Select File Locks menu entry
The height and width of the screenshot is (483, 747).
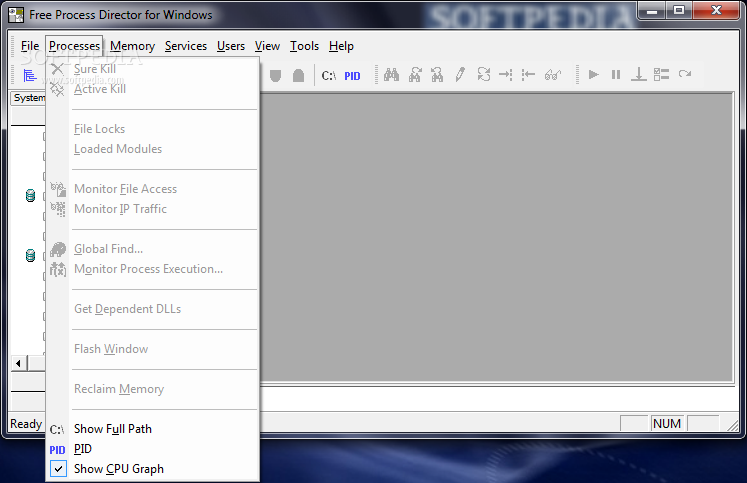point(153,129)
